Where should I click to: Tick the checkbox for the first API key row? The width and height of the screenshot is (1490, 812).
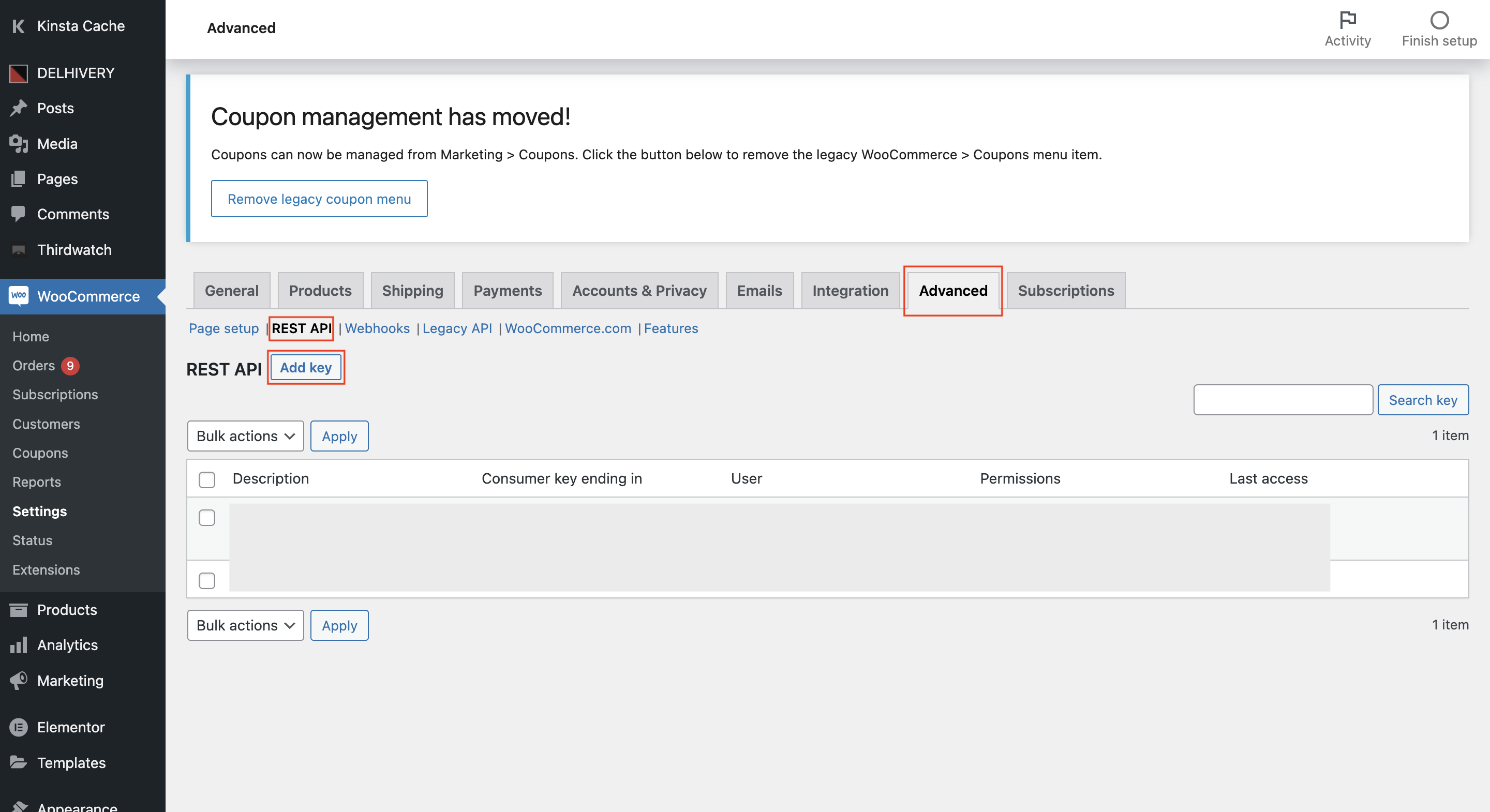click(206, 518)
